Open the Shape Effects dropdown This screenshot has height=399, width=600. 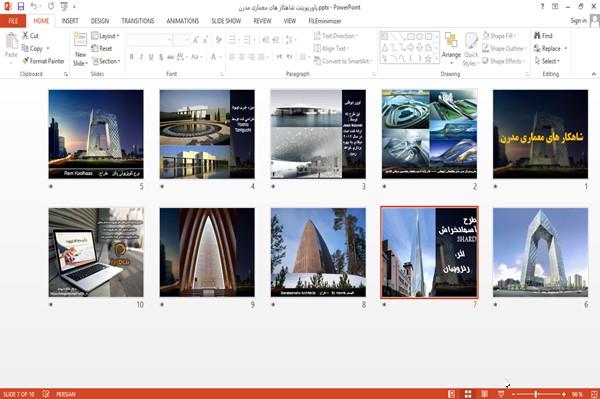[x=504, y=61]
